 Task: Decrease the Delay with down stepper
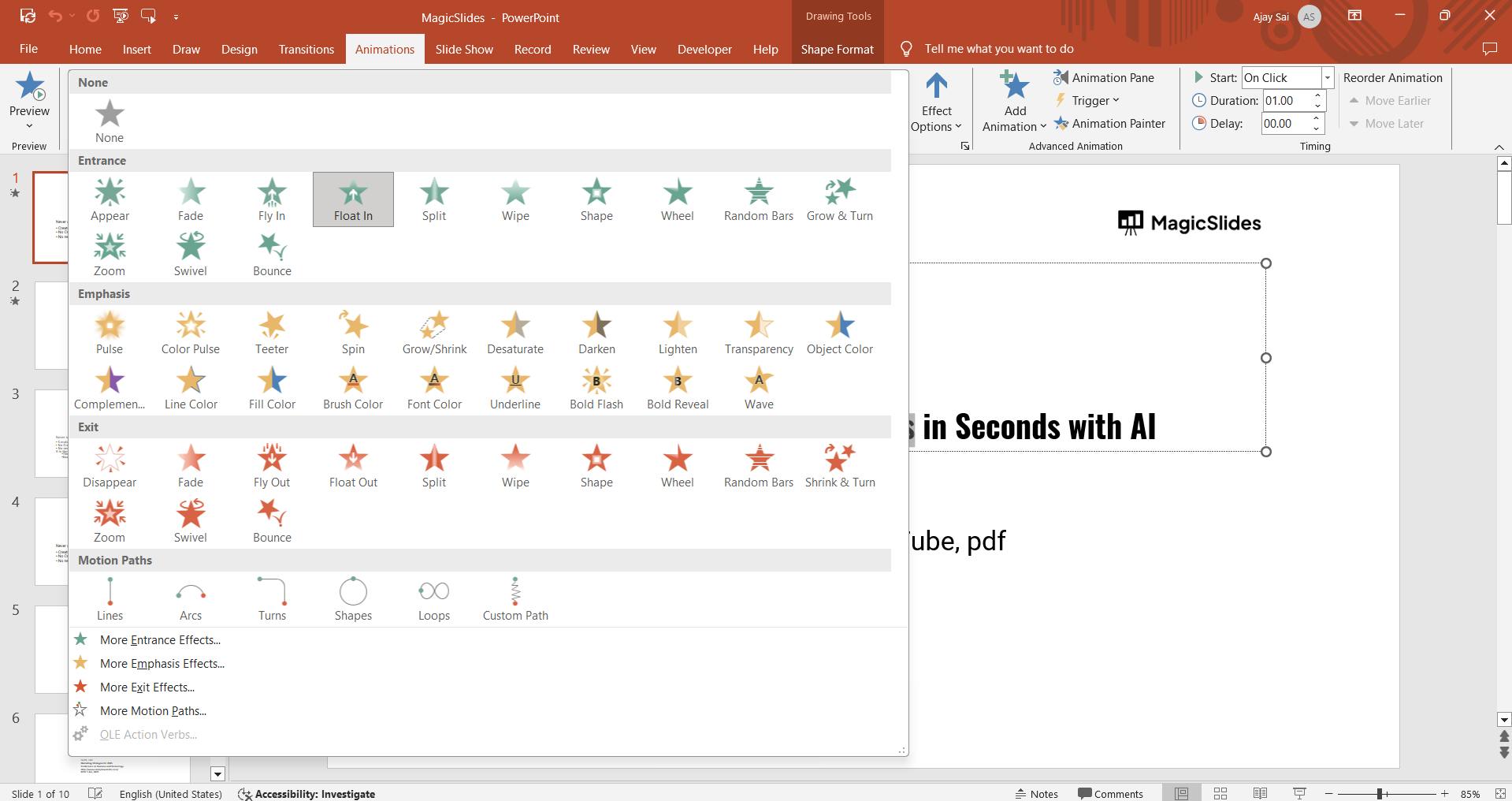(x=1317, y=129)
